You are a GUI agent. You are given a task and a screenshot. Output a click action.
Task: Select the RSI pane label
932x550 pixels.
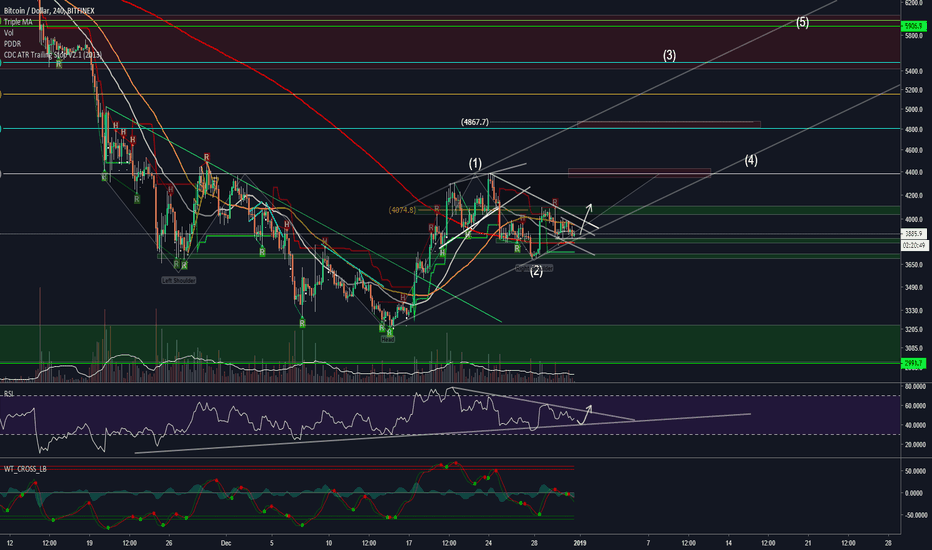[9, 394]
